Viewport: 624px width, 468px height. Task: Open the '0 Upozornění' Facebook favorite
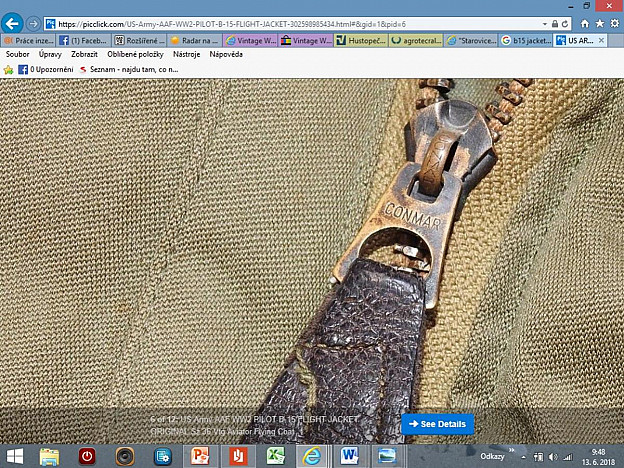point(46,70)
